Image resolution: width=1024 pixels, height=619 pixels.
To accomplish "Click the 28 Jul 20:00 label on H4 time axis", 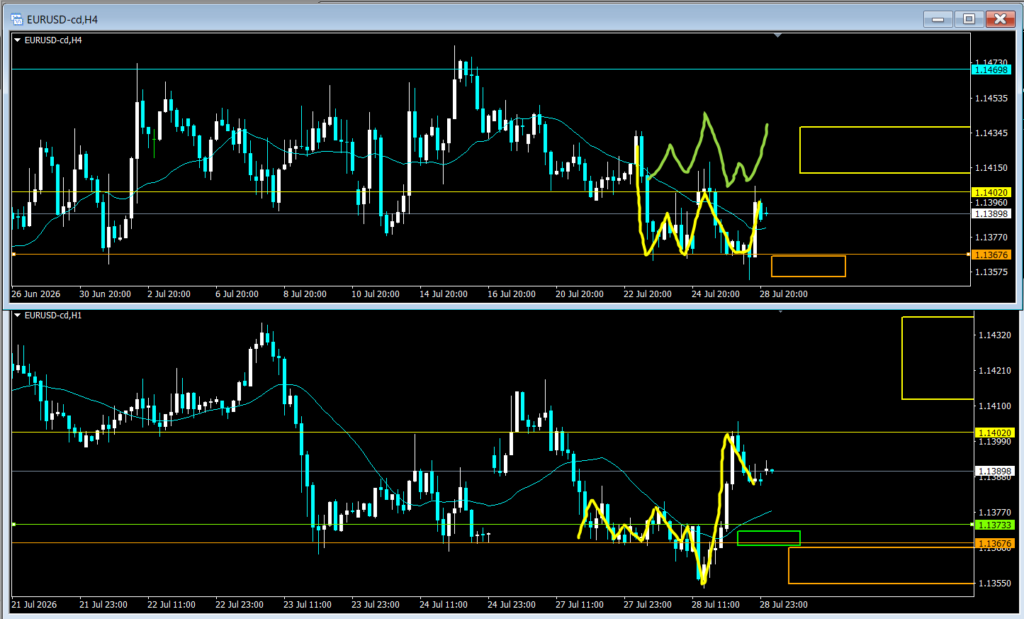I will tap(784, 294).
